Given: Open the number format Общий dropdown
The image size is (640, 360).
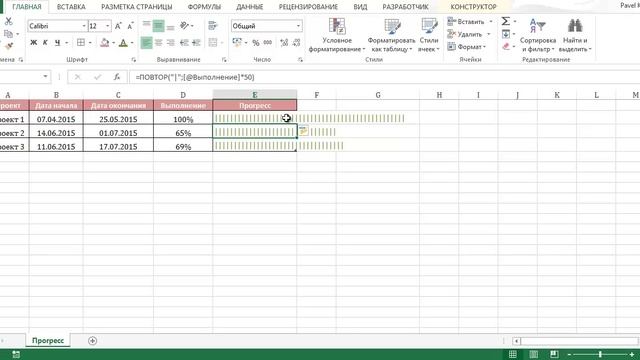Looking at the screenshot, I should point(298,26).
